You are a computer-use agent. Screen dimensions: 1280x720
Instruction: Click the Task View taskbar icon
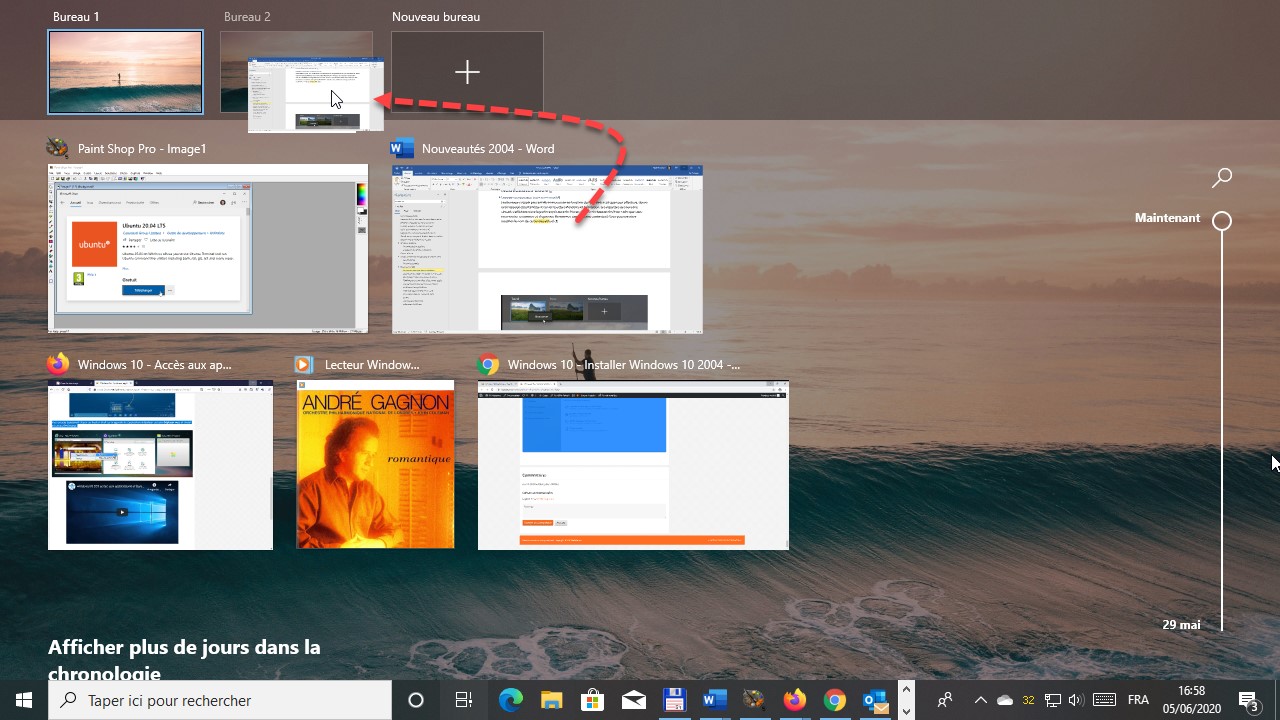tap(464, 700)
